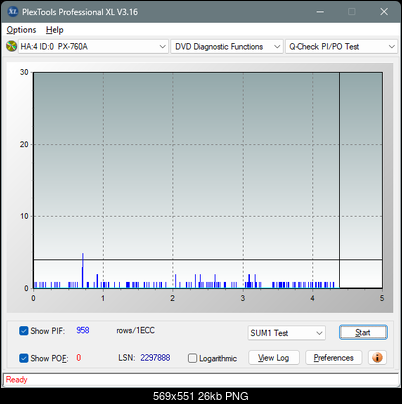Click the Ready status bar text
The height and width of the screenshot is (404, 402).
pyautogui.click(x=16, y=379)
